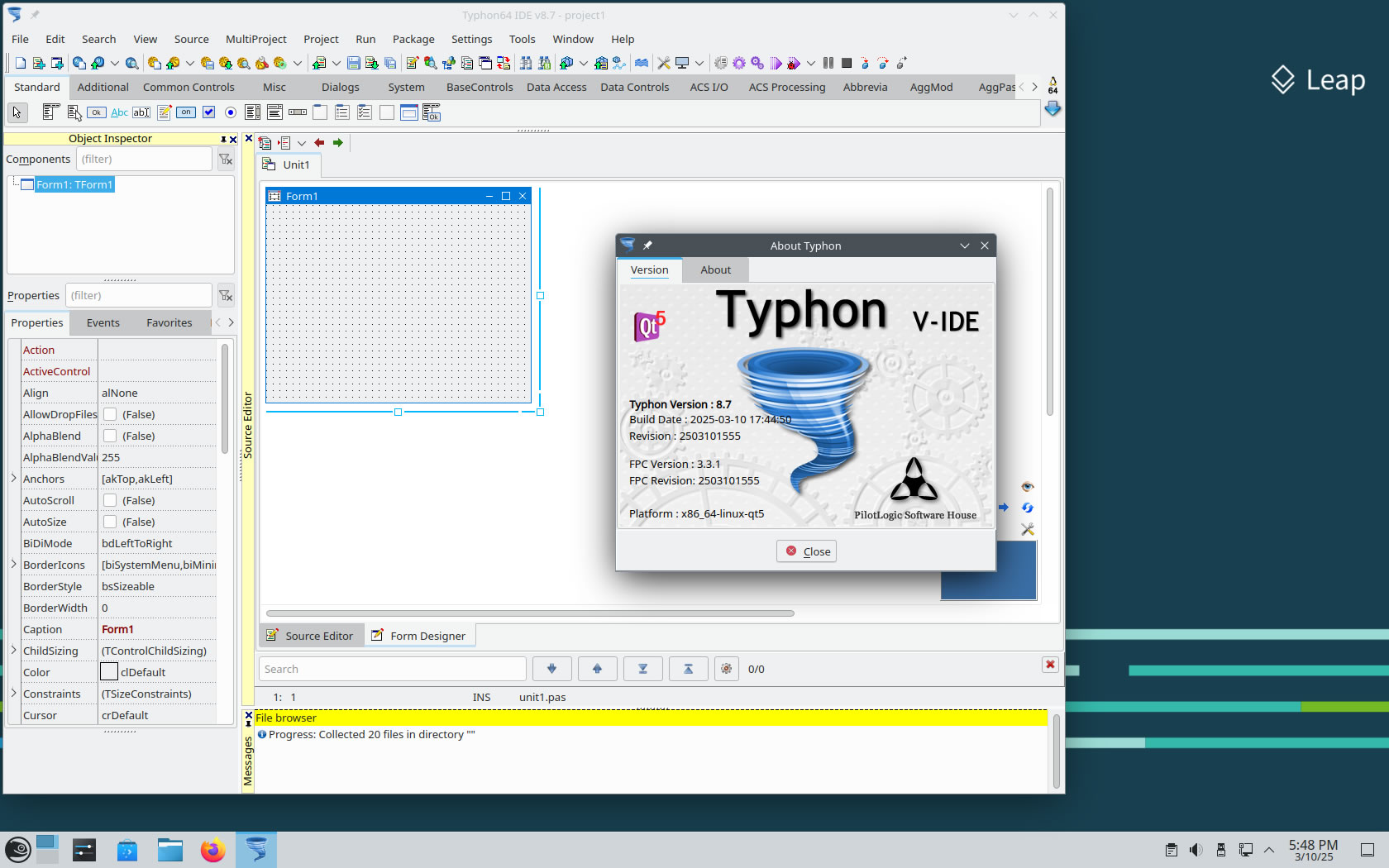Click the Step Over icon in the toolbar
The height and width of the screenshot is (868, 1389).
883,63
